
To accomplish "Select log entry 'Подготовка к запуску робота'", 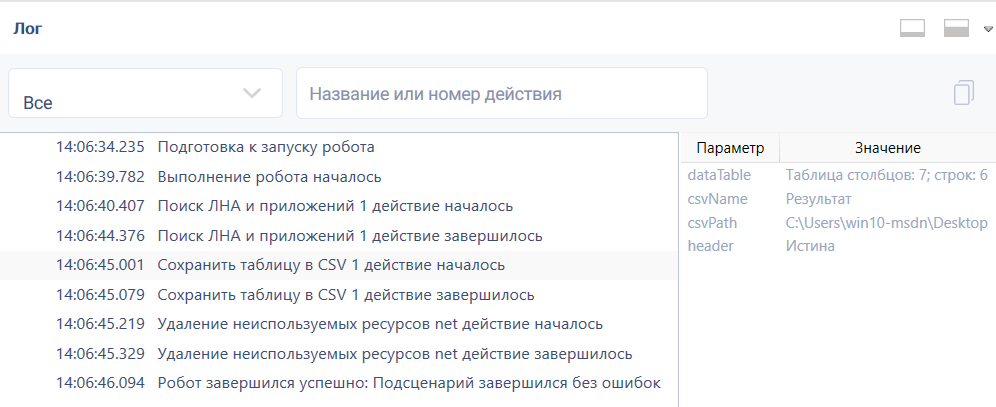I will (339, 147).
